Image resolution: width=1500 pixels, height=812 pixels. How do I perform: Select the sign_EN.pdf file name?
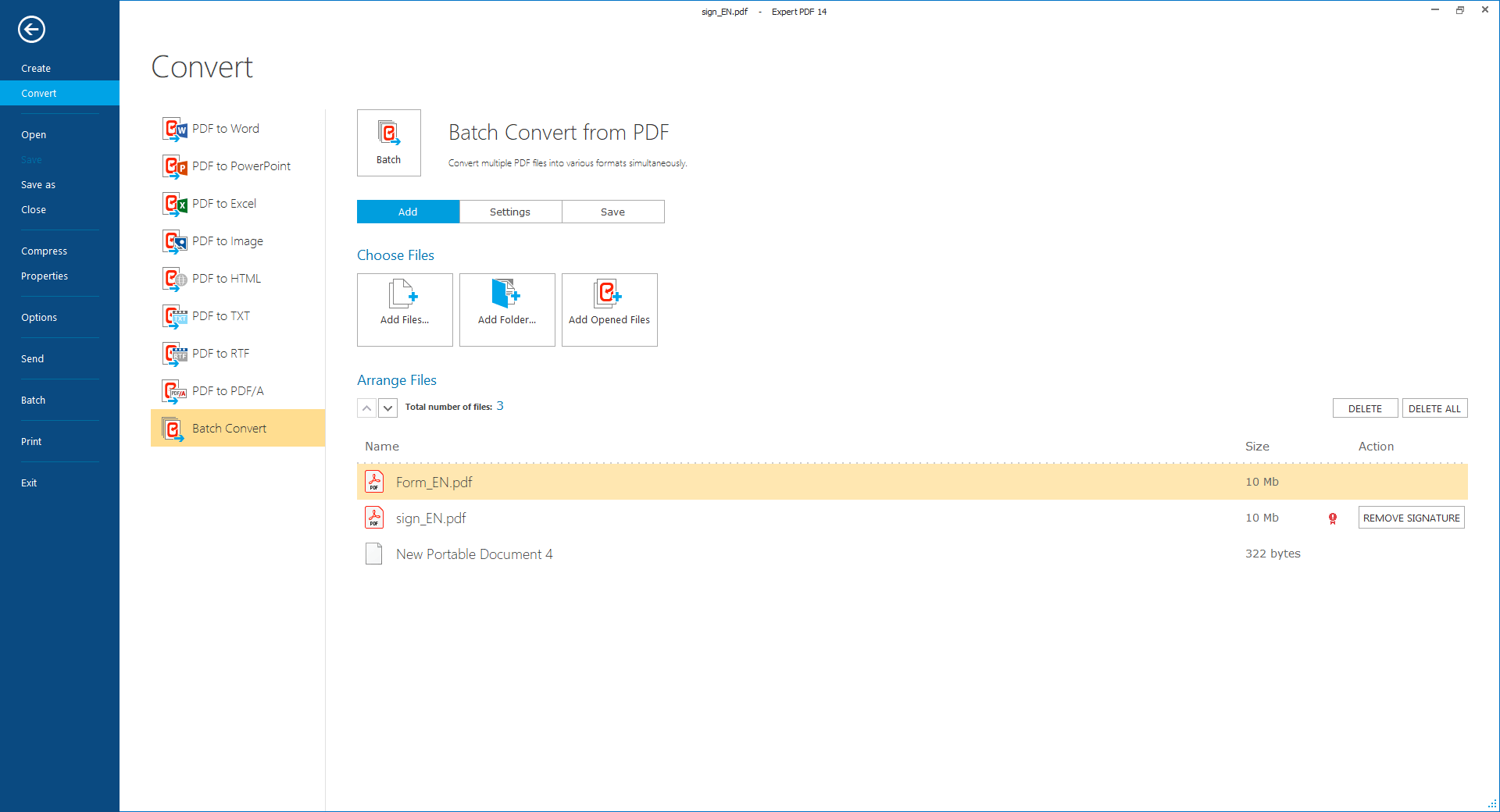(x=430, y=518)
